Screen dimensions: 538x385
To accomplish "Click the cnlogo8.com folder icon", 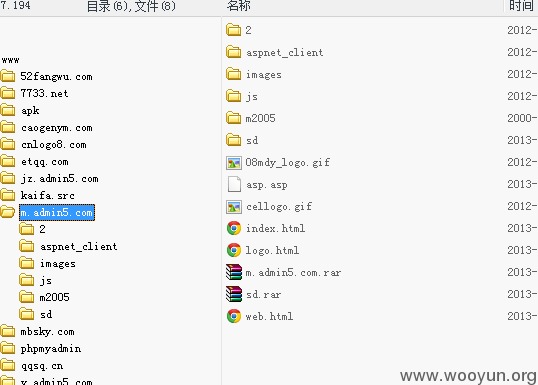I will [8, 144].
